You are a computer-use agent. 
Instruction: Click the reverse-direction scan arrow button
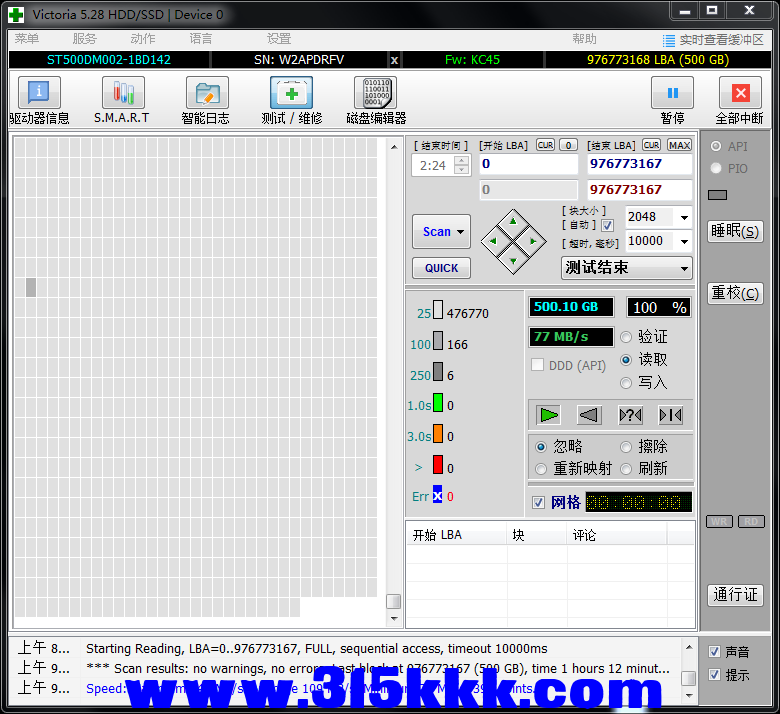589,415
